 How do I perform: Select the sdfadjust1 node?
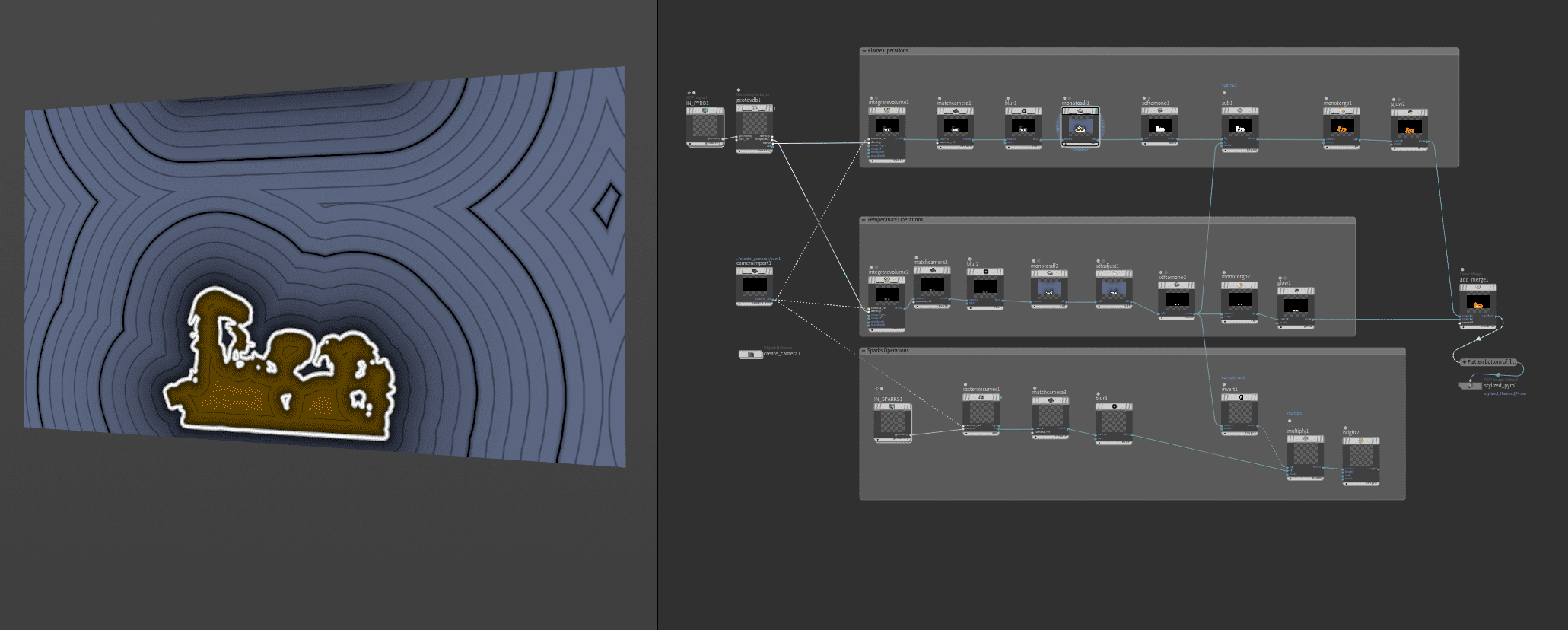pyautogui.click(x=1115, y=289)
